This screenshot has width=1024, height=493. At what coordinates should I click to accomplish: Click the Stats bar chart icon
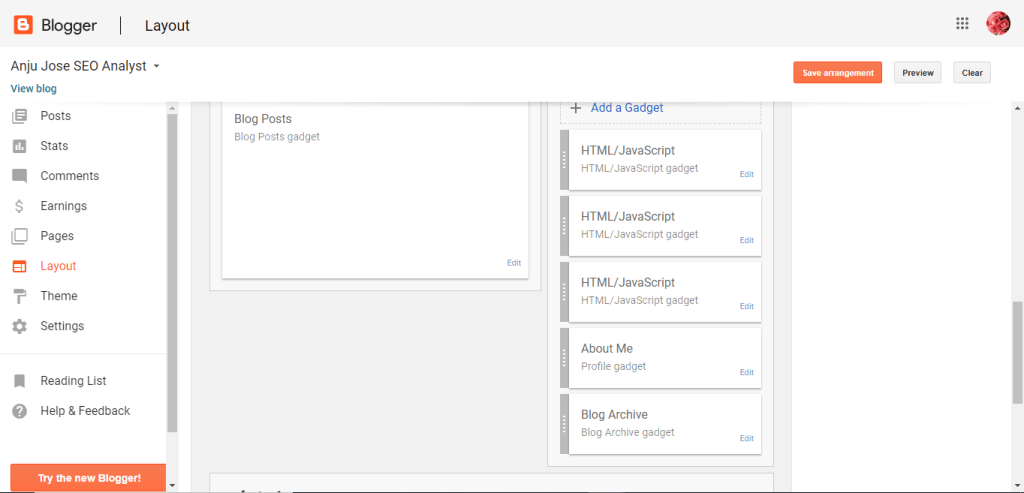click(x=19, y=146)
